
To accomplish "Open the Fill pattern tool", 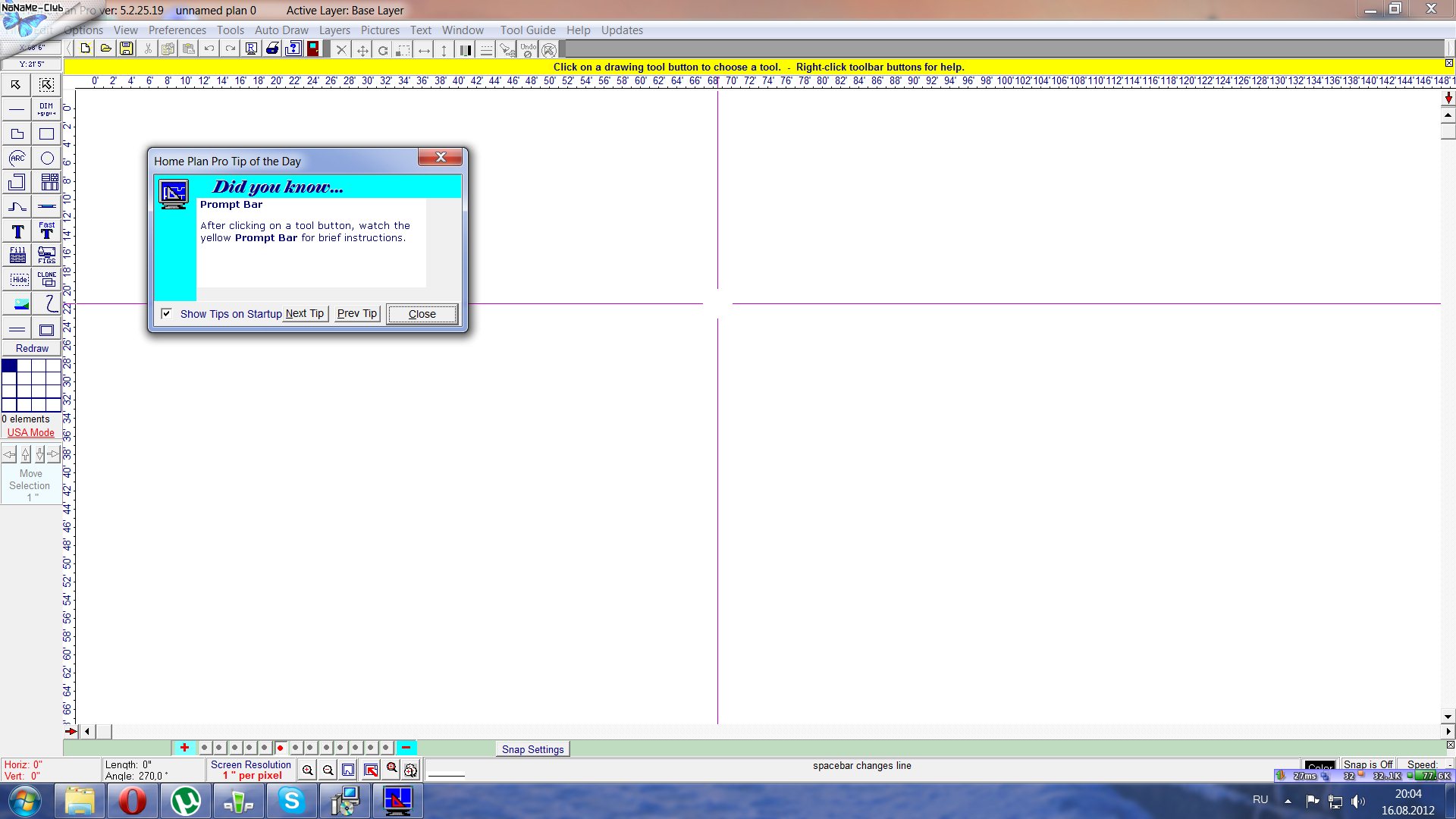I will pyautogui.click(x=17, y=255).
